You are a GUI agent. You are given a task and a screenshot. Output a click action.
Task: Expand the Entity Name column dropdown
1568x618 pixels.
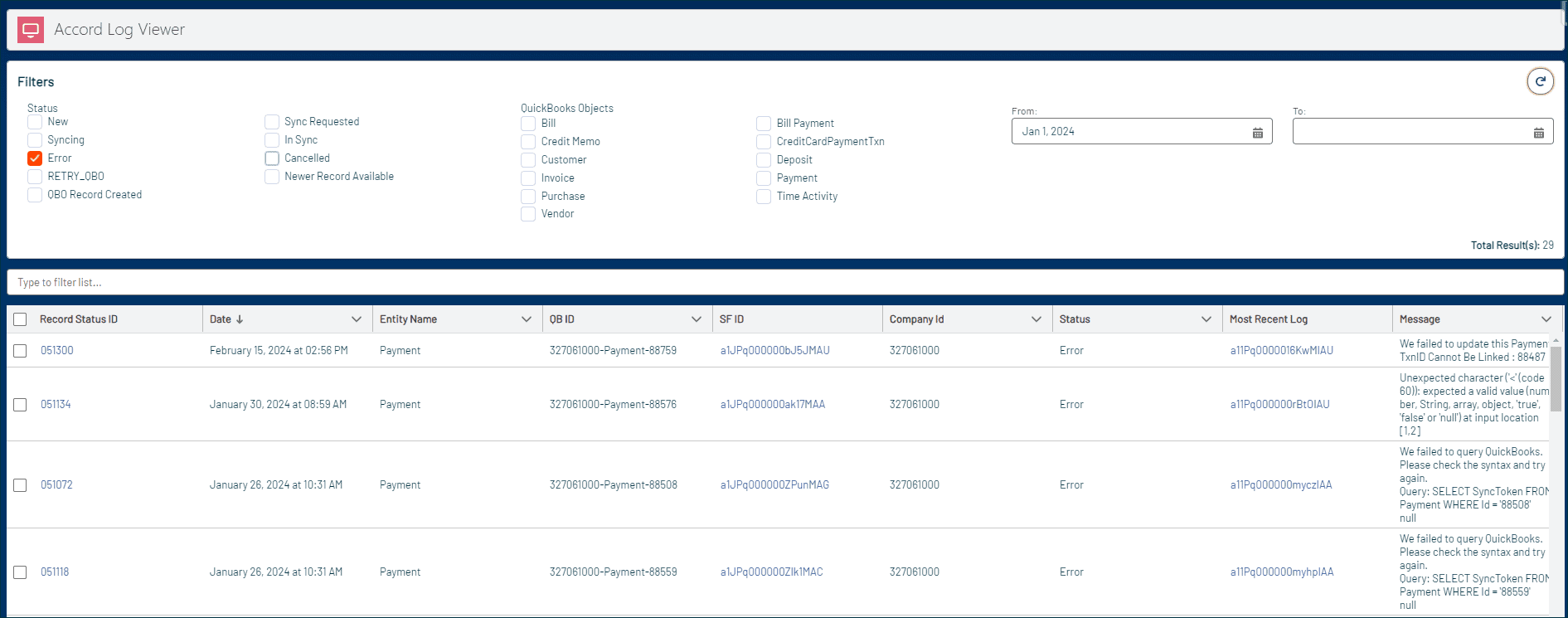pos(526,319)
